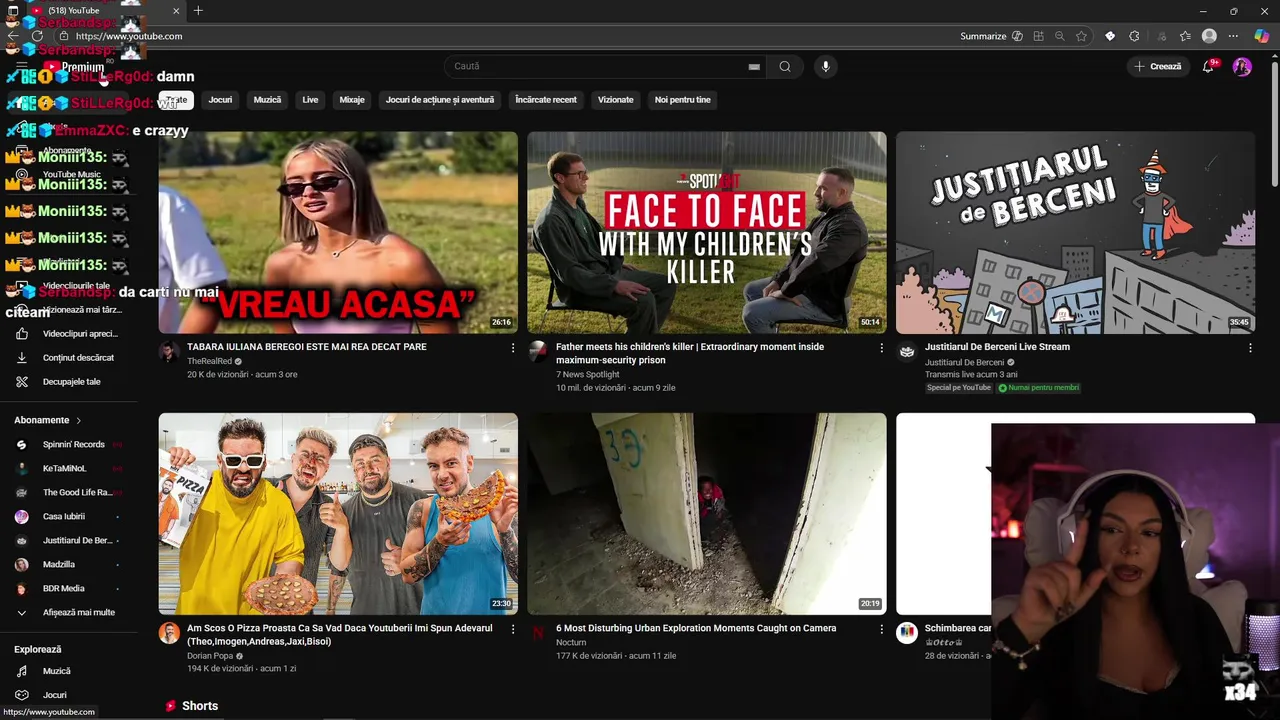1280x720 pixels.
Task: Reload the page with the refresh icon
Action: [38, 36]
